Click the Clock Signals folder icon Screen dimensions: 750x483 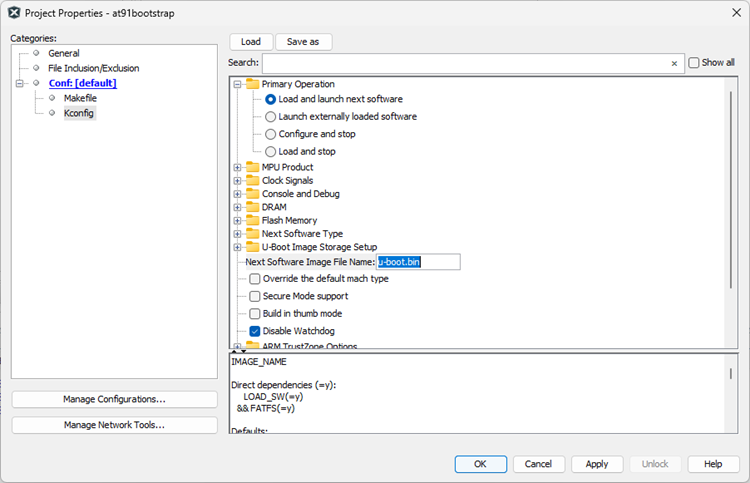(x=252, y=181)
